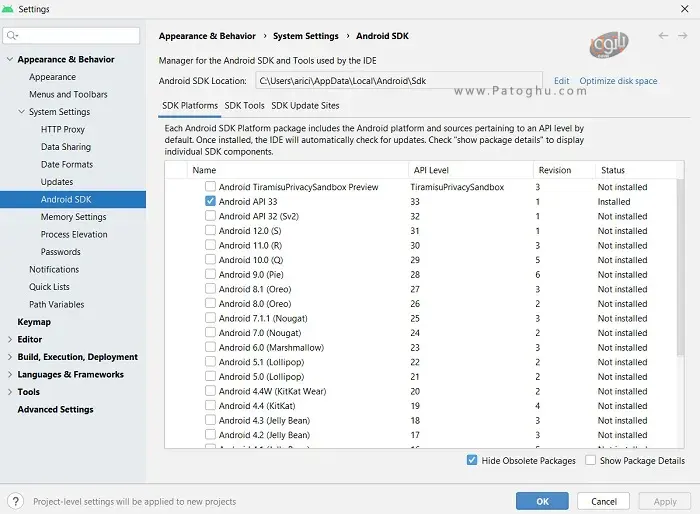Viewport: 700px width, 514px height.
Task: Sort by Revision column header
Action: 564,170
